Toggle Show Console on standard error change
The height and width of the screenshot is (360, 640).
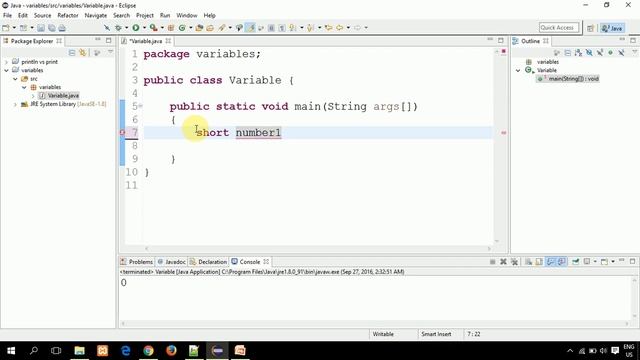coord(562,262)
